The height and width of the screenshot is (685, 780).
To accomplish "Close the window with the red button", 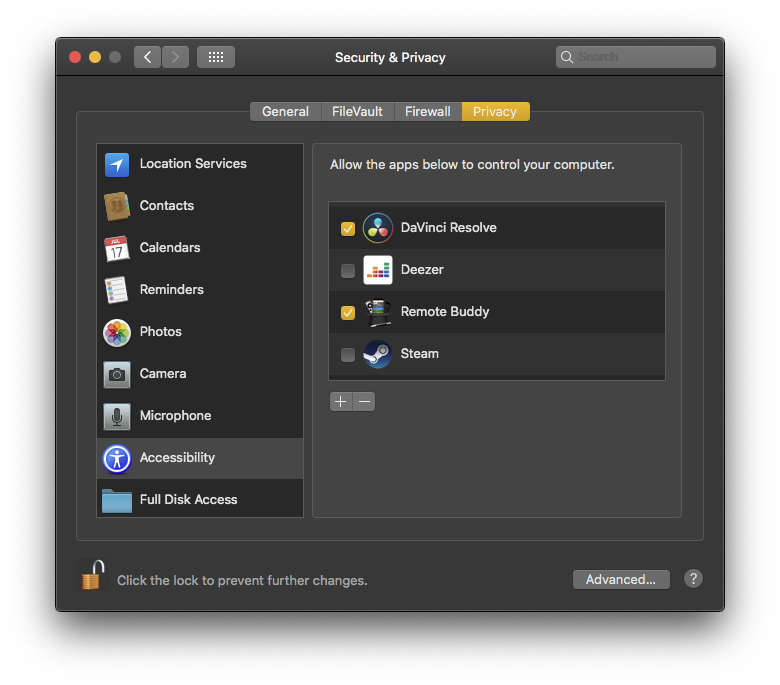I will (x=75, y=57).
